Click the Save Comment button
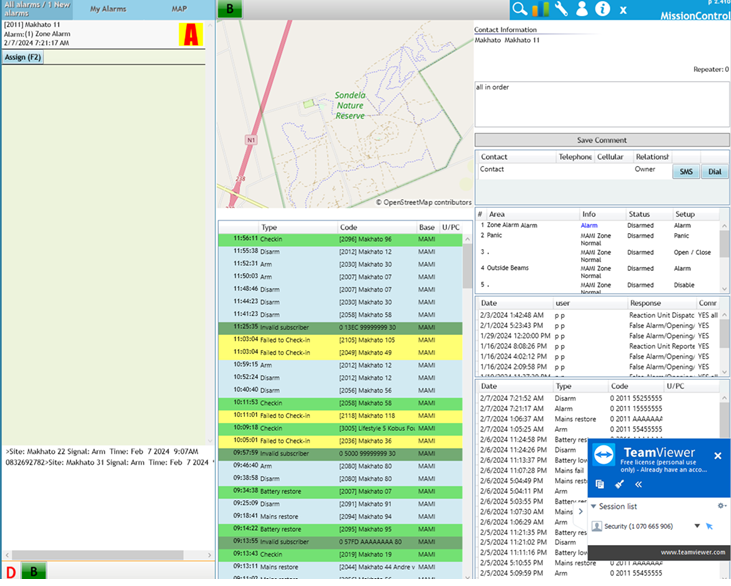 pyautogui.click(x=601, y=140)
